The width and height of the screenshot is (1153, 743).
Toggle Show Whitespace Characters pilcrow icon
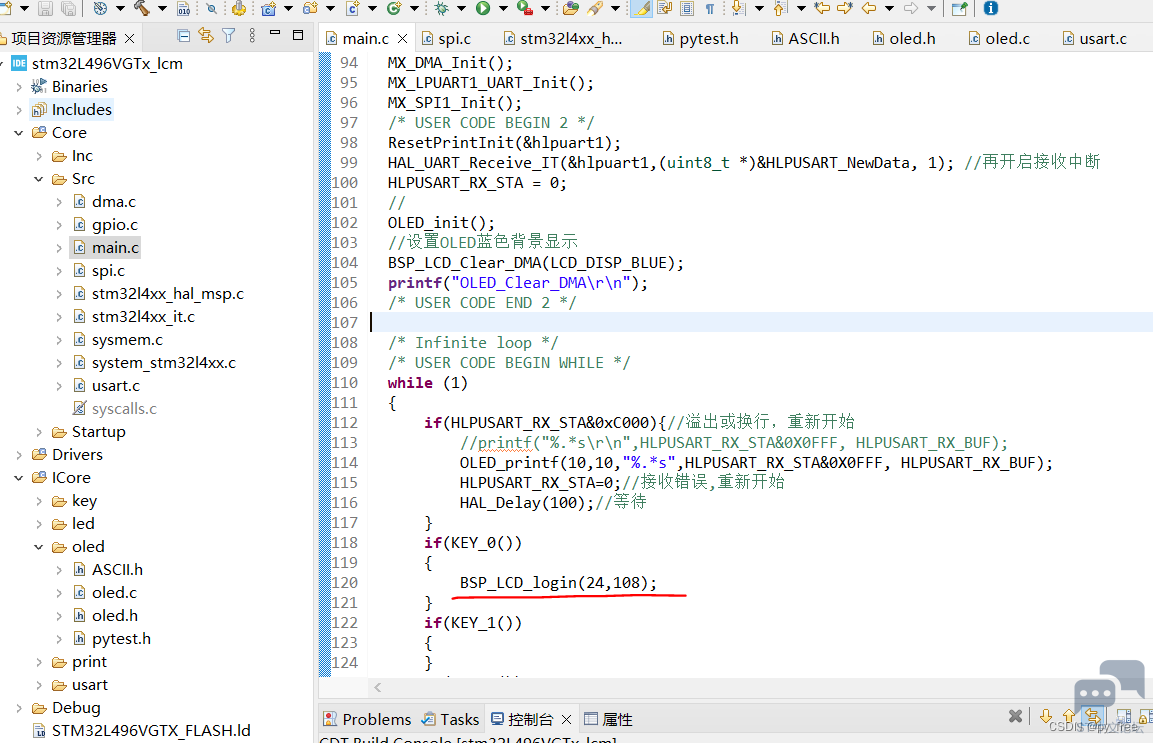coord(710,8)
